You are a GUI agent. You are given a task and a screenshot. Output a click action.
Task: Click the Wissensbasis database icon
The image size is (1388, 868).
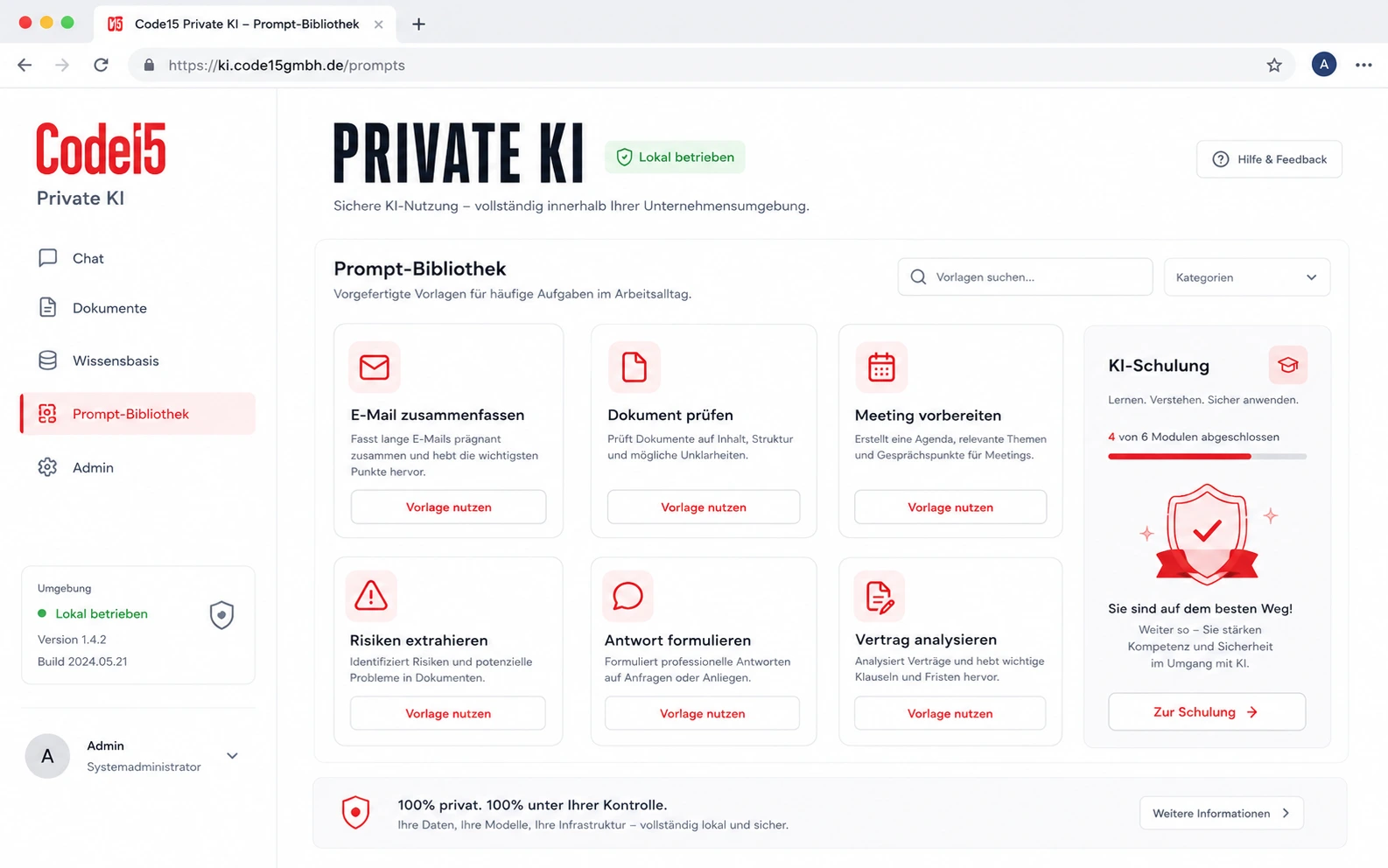(x=47, y=360)
